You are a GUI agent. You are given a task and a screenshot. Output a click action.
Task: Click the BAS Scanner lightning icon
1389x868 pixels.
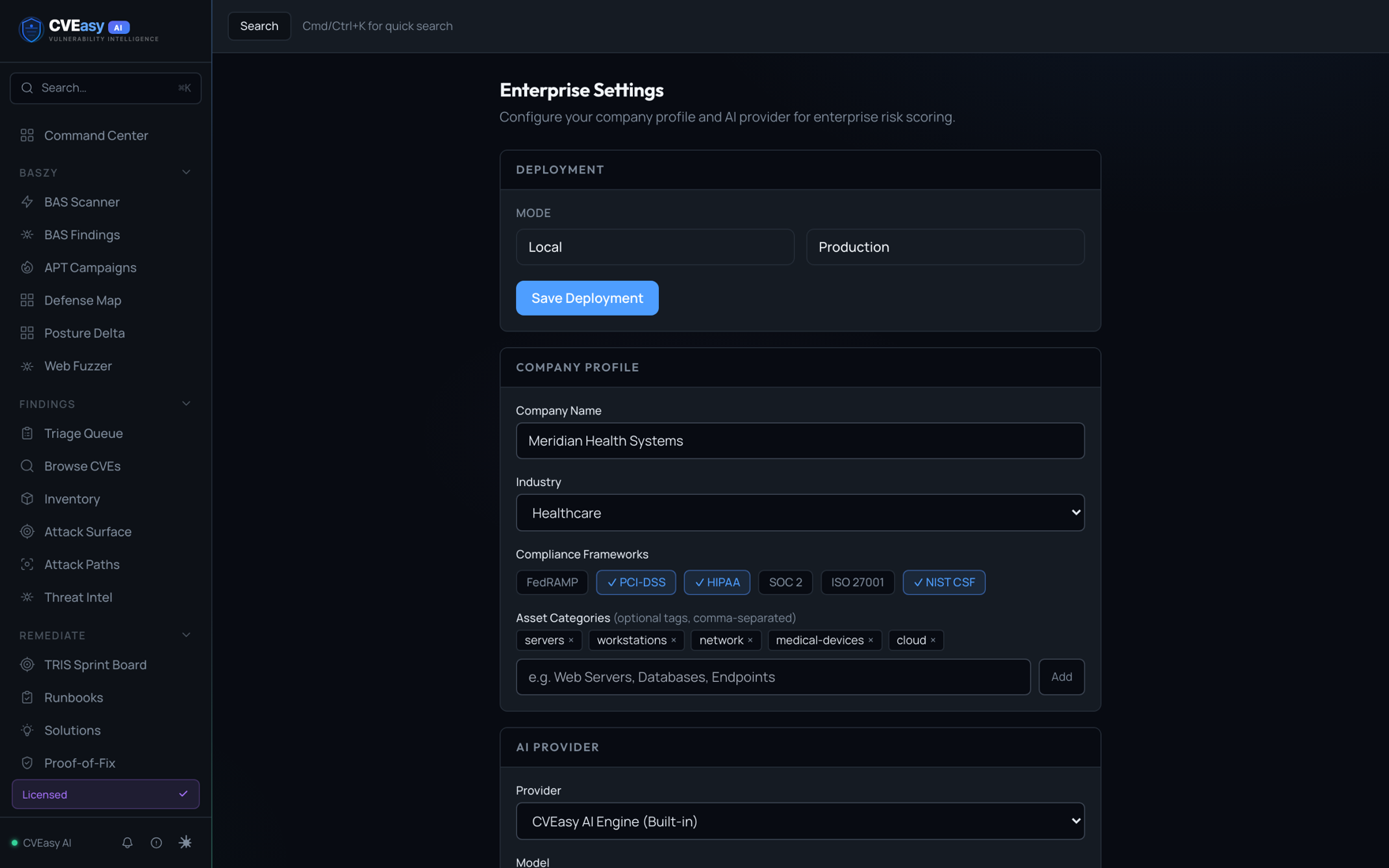pos(27,202)
